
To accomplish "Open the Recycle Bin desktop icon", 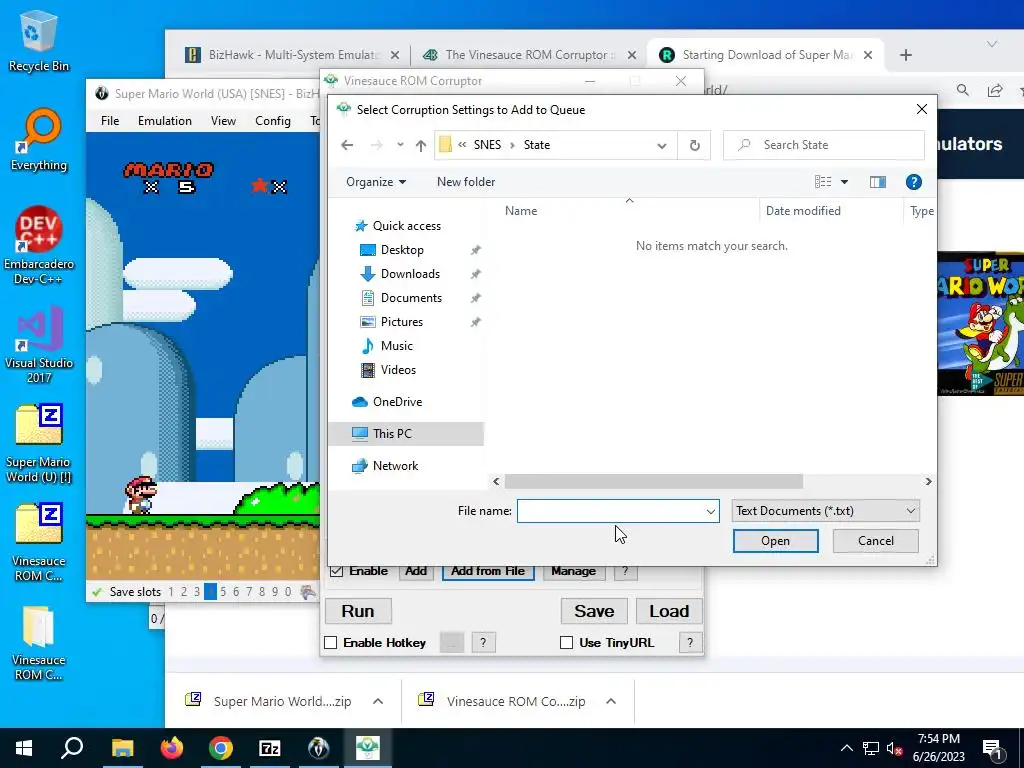I will (39, 40).
